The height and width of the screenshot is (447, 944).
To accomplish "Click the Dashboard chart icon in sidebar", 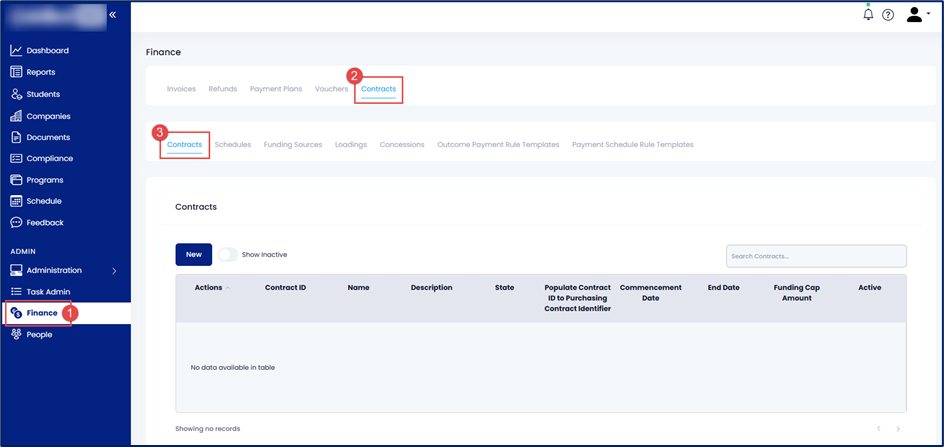I will [x=16, y=51].
